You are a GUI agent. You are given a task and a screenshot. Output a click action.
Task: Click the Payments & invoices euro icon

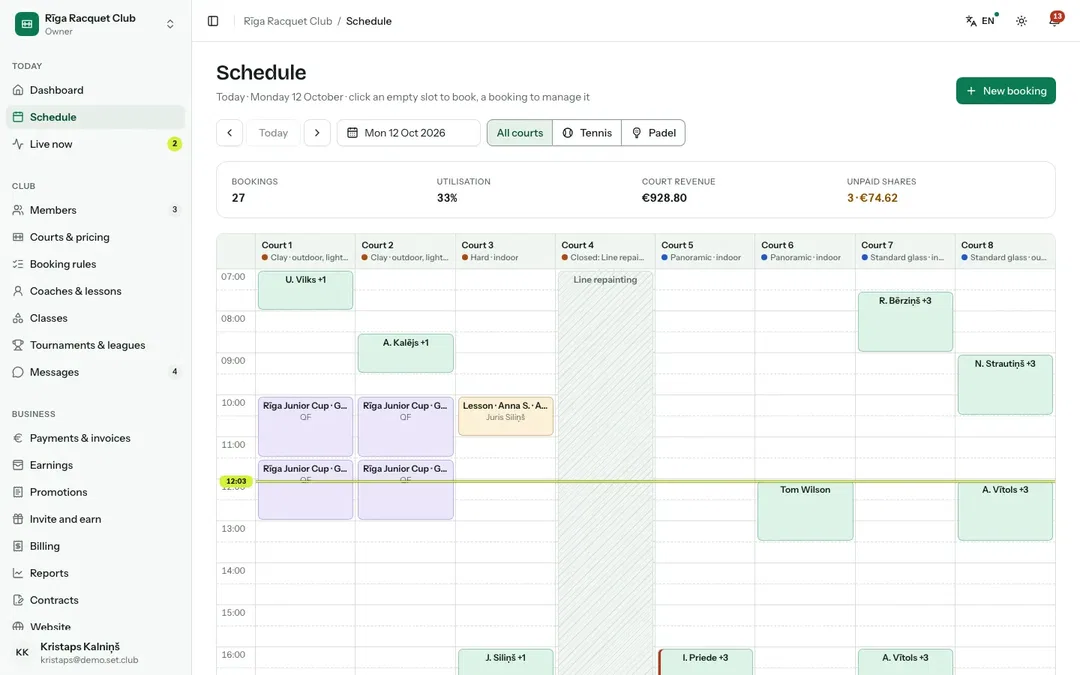18,438
